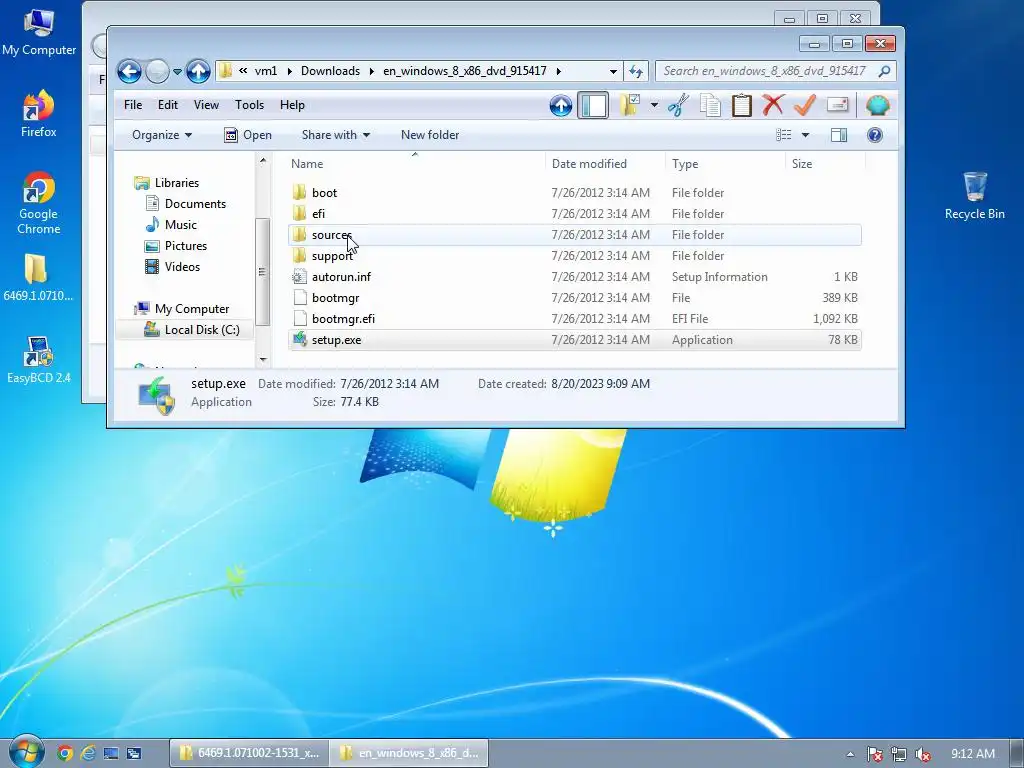
Task: Sort by the Size column header
Action: click(825, 164)
